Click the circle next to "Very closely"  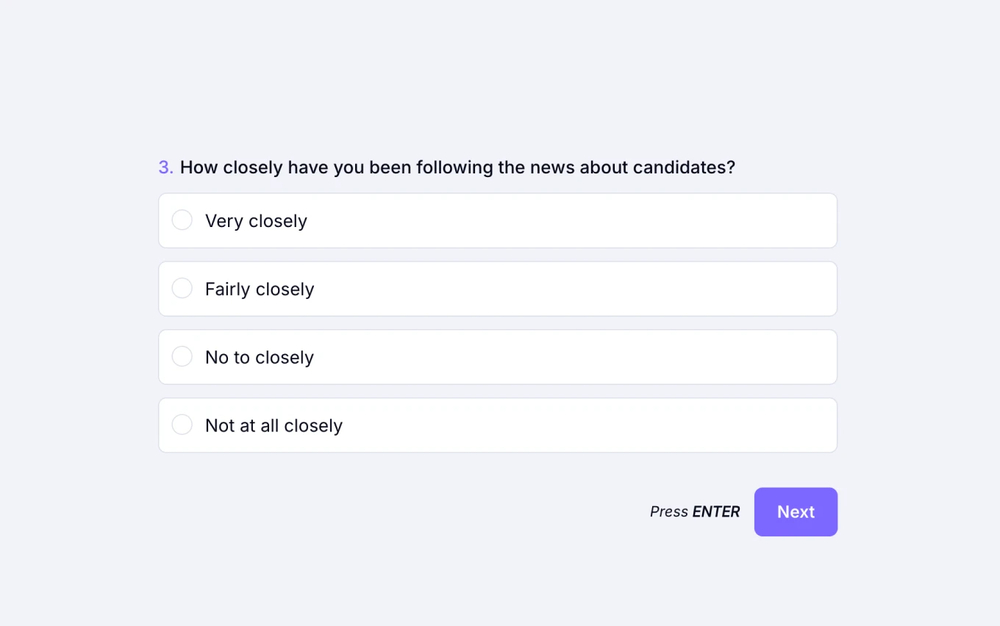[x=182, y=220]
